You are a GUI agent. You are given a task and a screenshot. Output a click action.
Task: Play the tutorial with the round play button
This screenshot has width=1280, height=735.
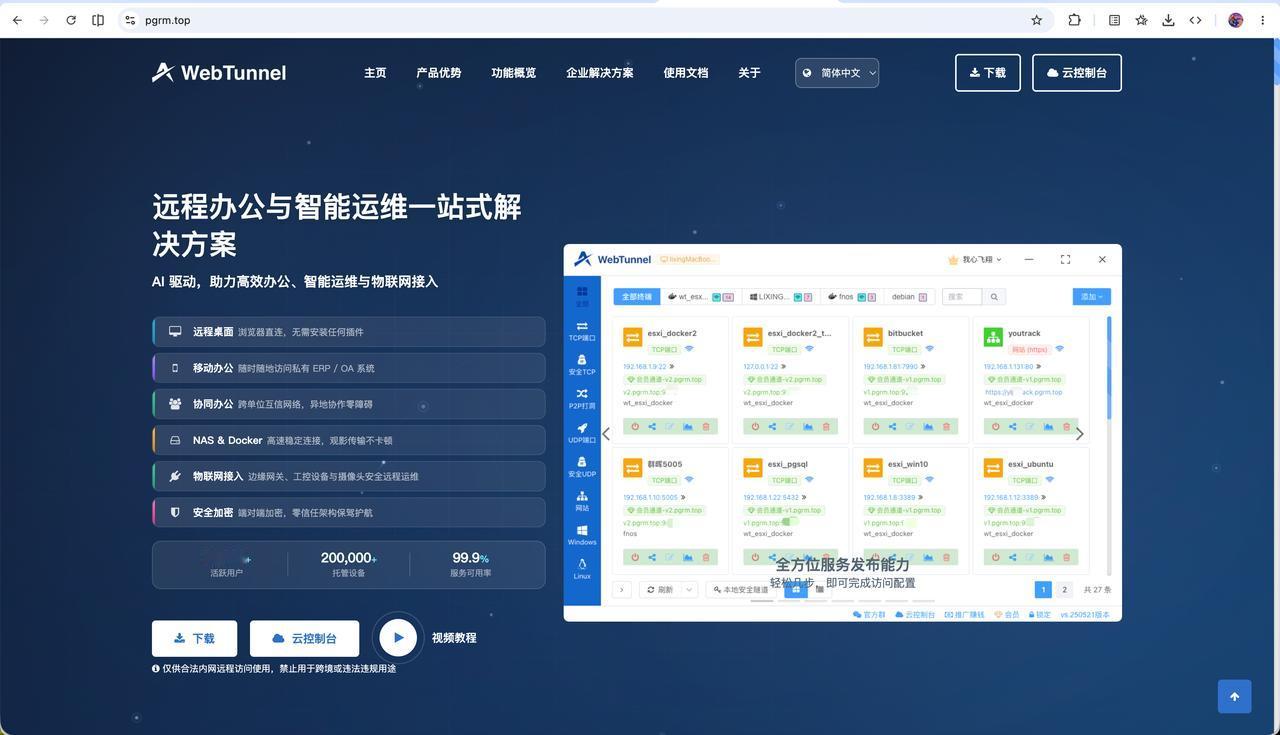pos(398,637)
